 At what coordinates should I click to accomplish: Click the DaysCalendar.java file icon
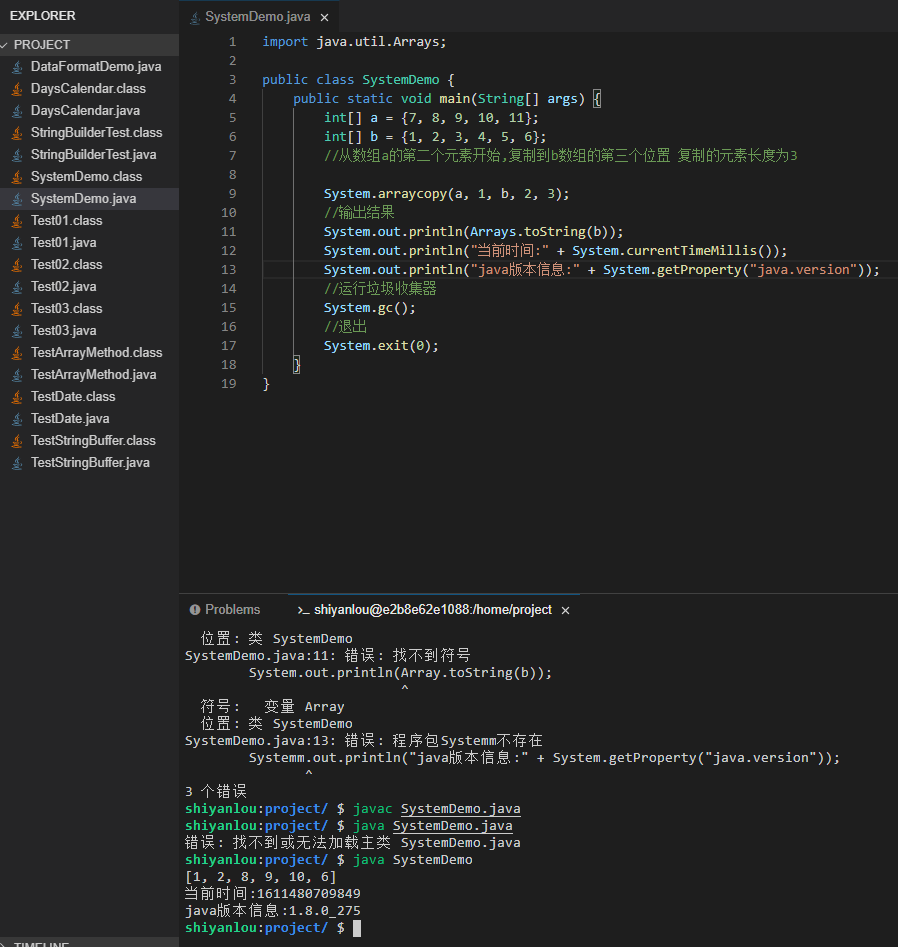pyautogui.click(x=18, y=111)
